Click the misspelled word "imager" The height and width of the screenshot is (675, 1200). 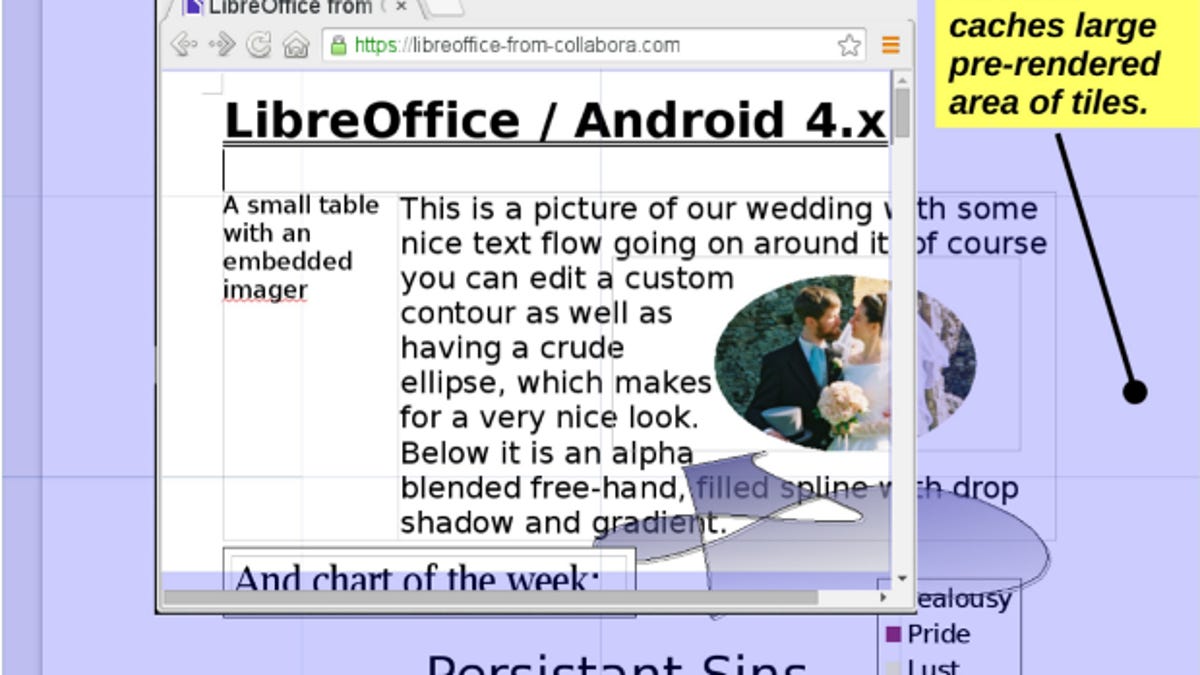(x=264, y=290)
